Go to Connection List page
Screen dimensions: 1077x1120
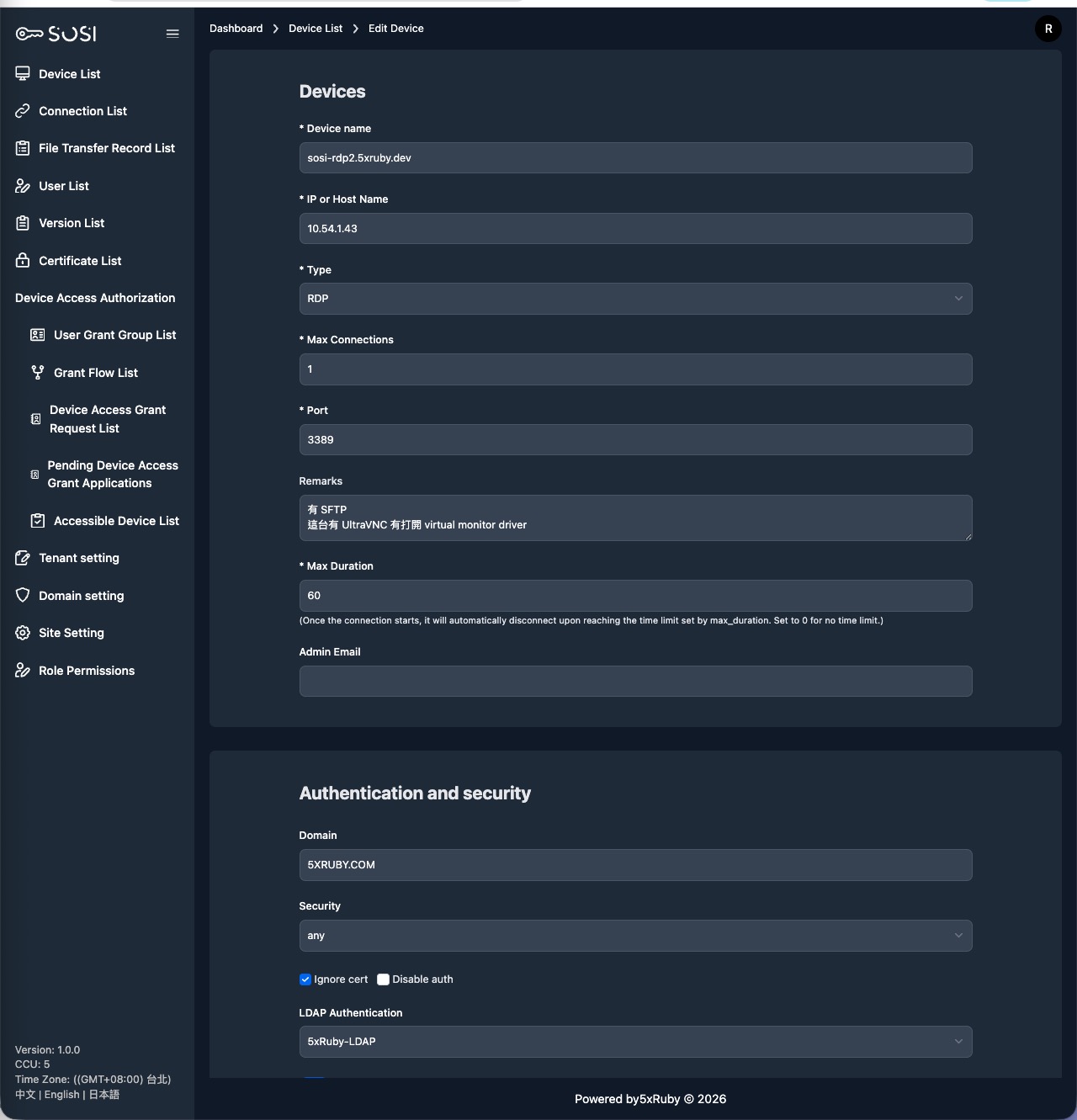[x=82, y=111]
